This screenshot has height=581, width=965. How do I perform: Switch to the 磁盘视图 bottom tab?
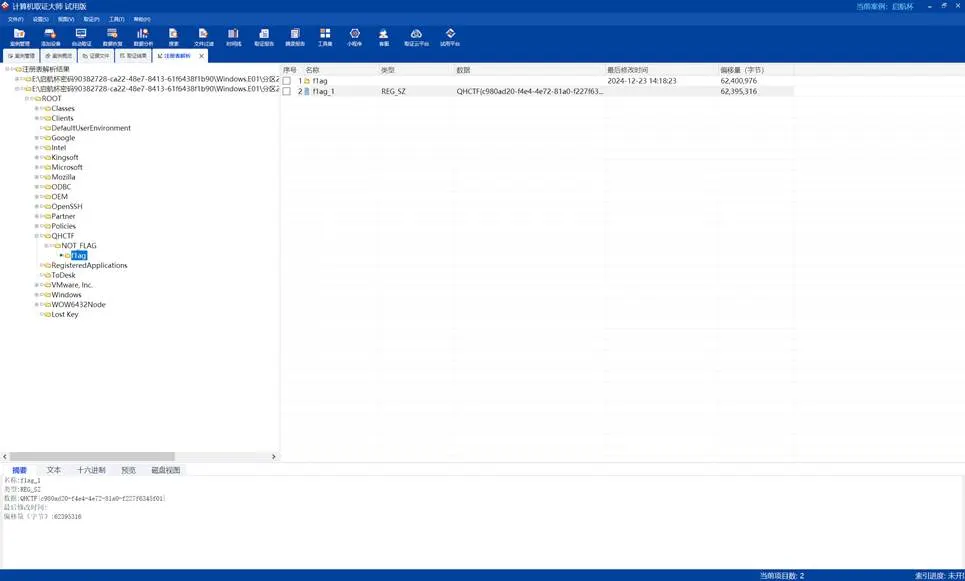pos(166,470)
